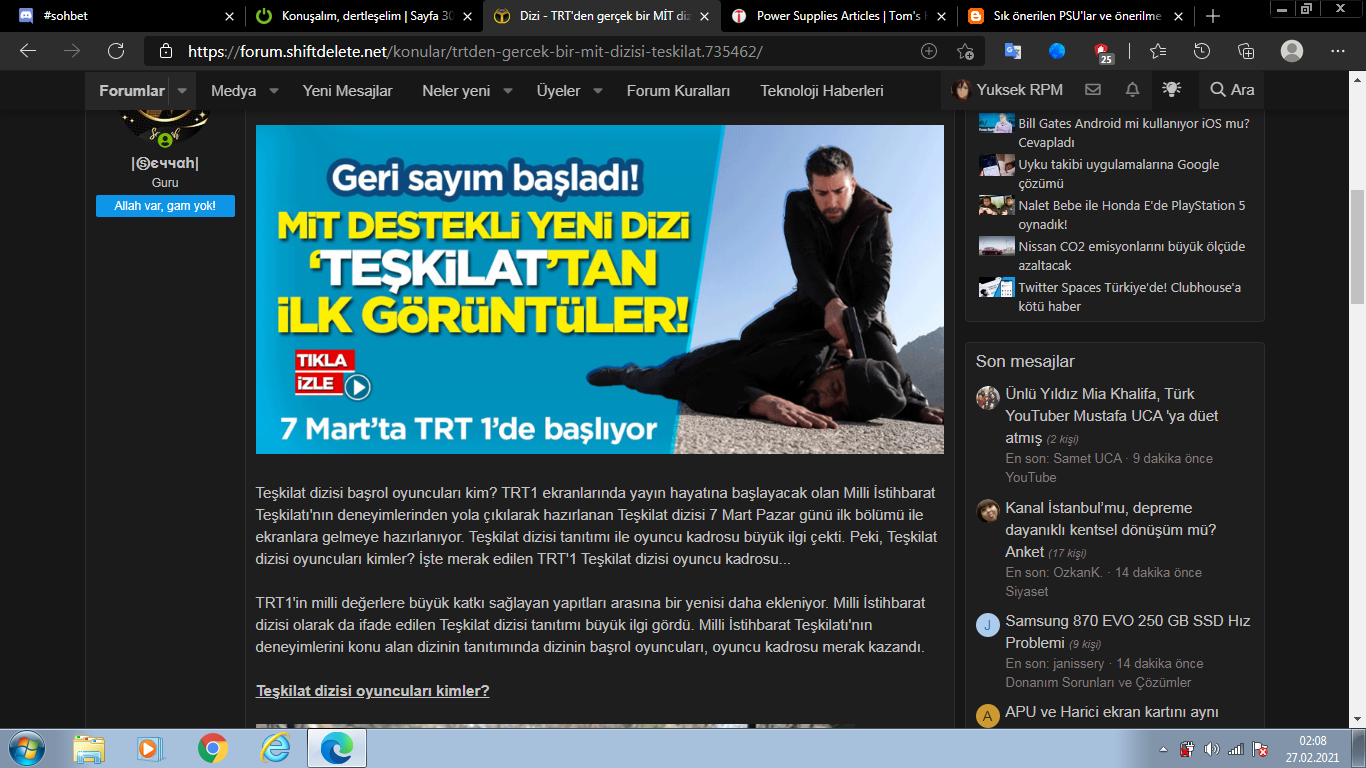This screenshot has width=1366, height=768.
Task: Expand the Forumlar dropdown arrow
Action: coord(182,91)
